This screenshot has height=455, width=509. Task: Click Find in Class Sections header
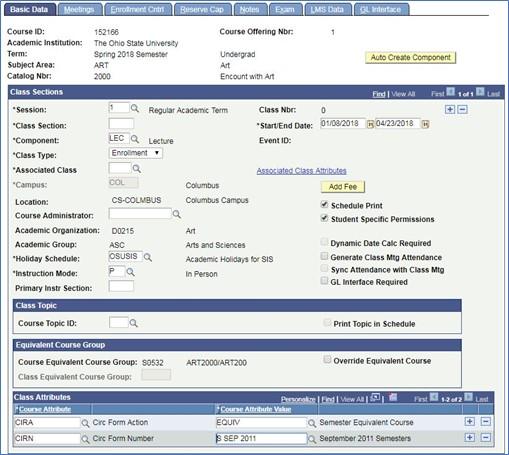tap(379, 94)
